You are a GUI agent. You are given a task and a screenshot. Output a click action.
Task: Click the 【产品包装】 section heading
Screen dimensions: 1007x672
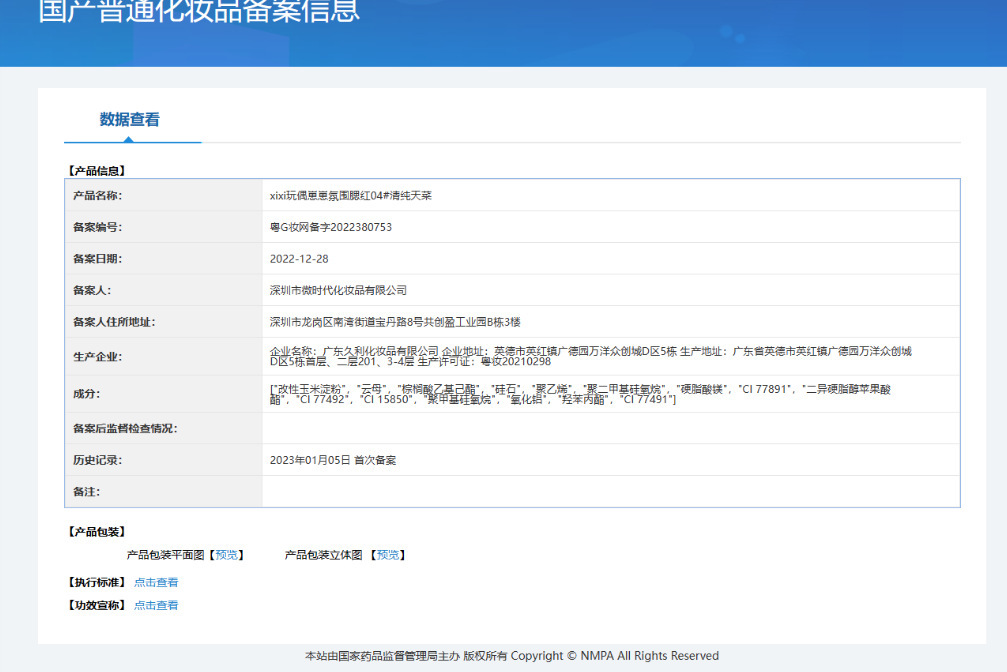click(97, 532)
